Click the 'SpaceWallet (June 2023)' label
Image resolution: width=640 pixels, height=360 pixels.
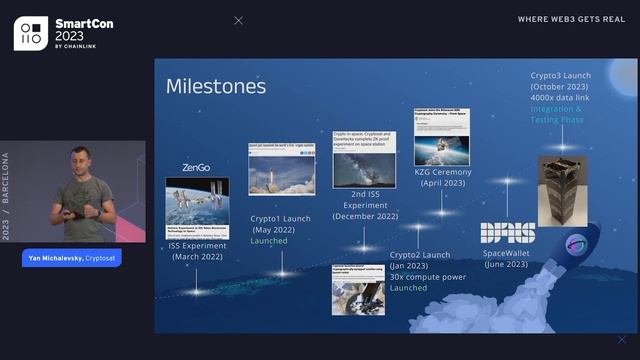[506, 258]
